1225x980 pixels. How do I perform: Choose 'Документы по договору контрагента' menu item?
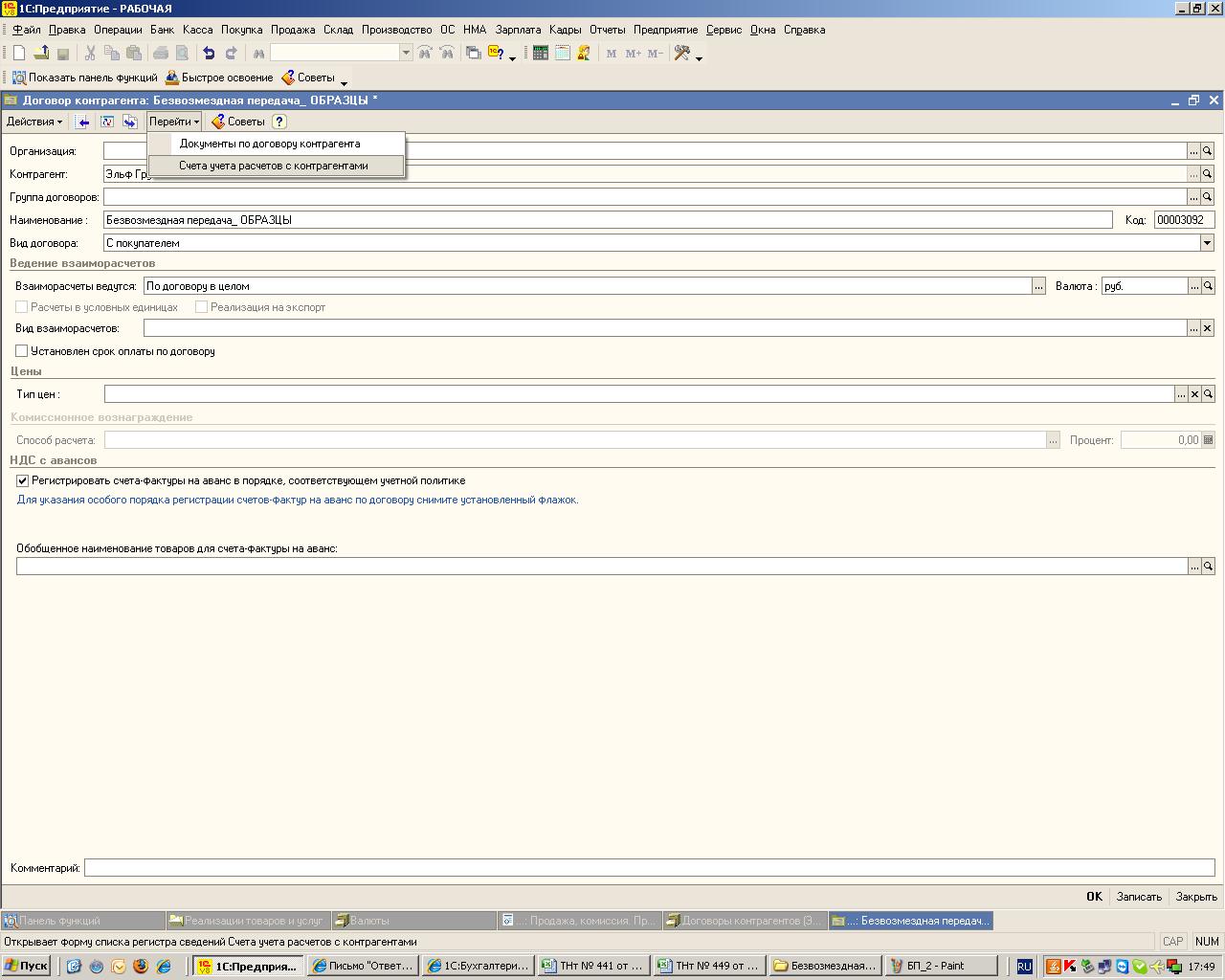pyautogui.click(x=270, y=144)
